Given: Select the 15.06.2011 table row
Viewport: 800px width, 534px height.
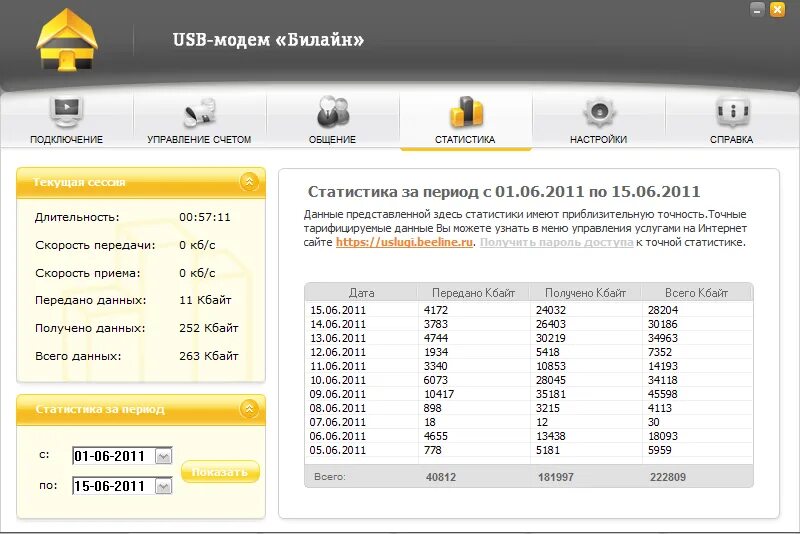Looking at the screenshot, I should click(x=529, y=310).
